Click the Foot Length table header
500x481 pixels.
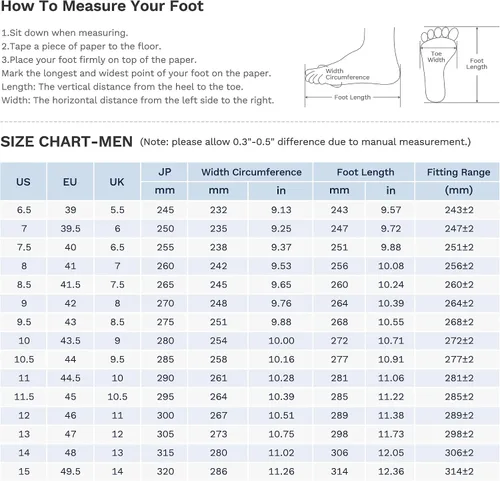365,172
